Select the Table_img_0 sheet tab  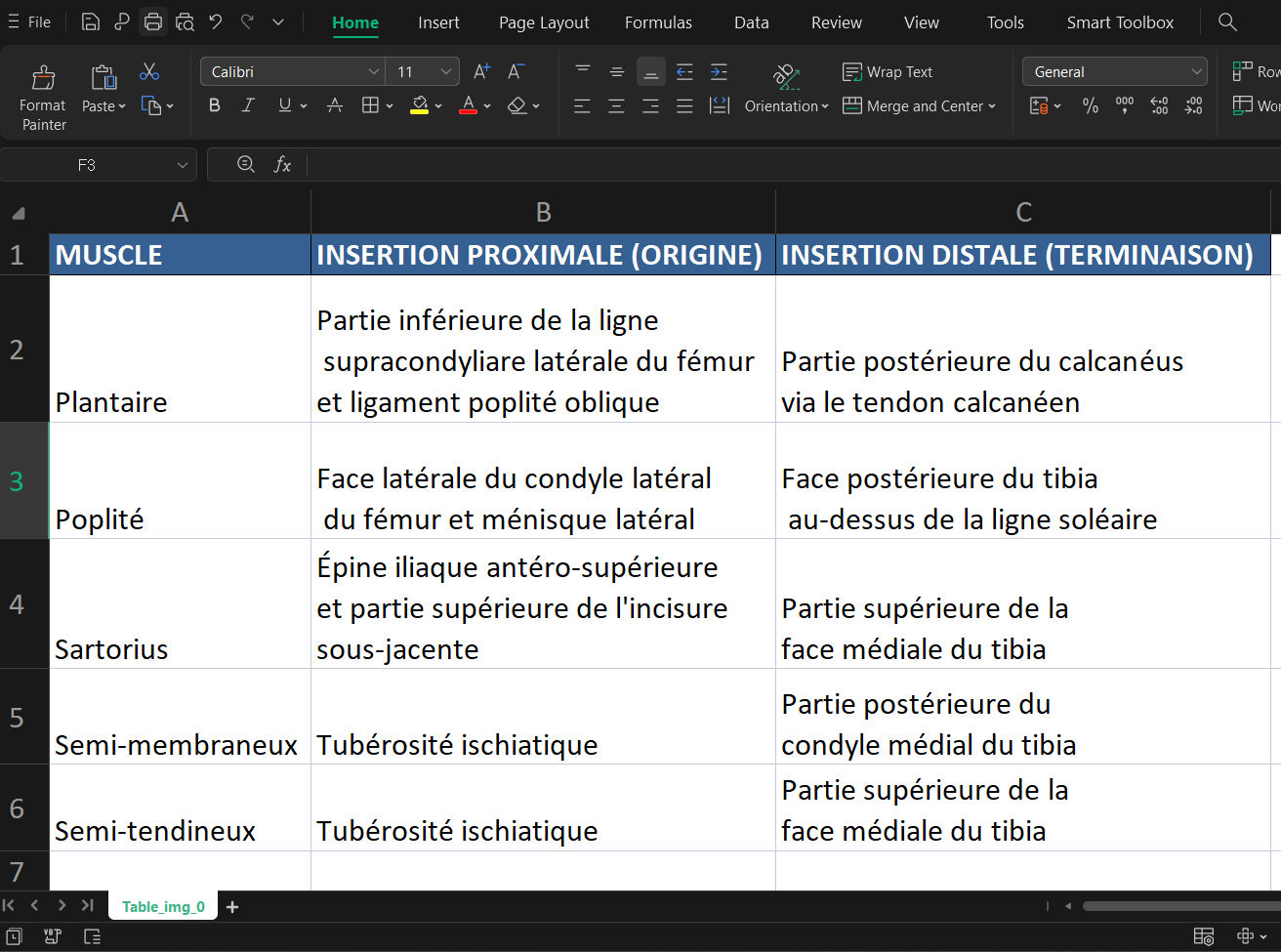162,906
